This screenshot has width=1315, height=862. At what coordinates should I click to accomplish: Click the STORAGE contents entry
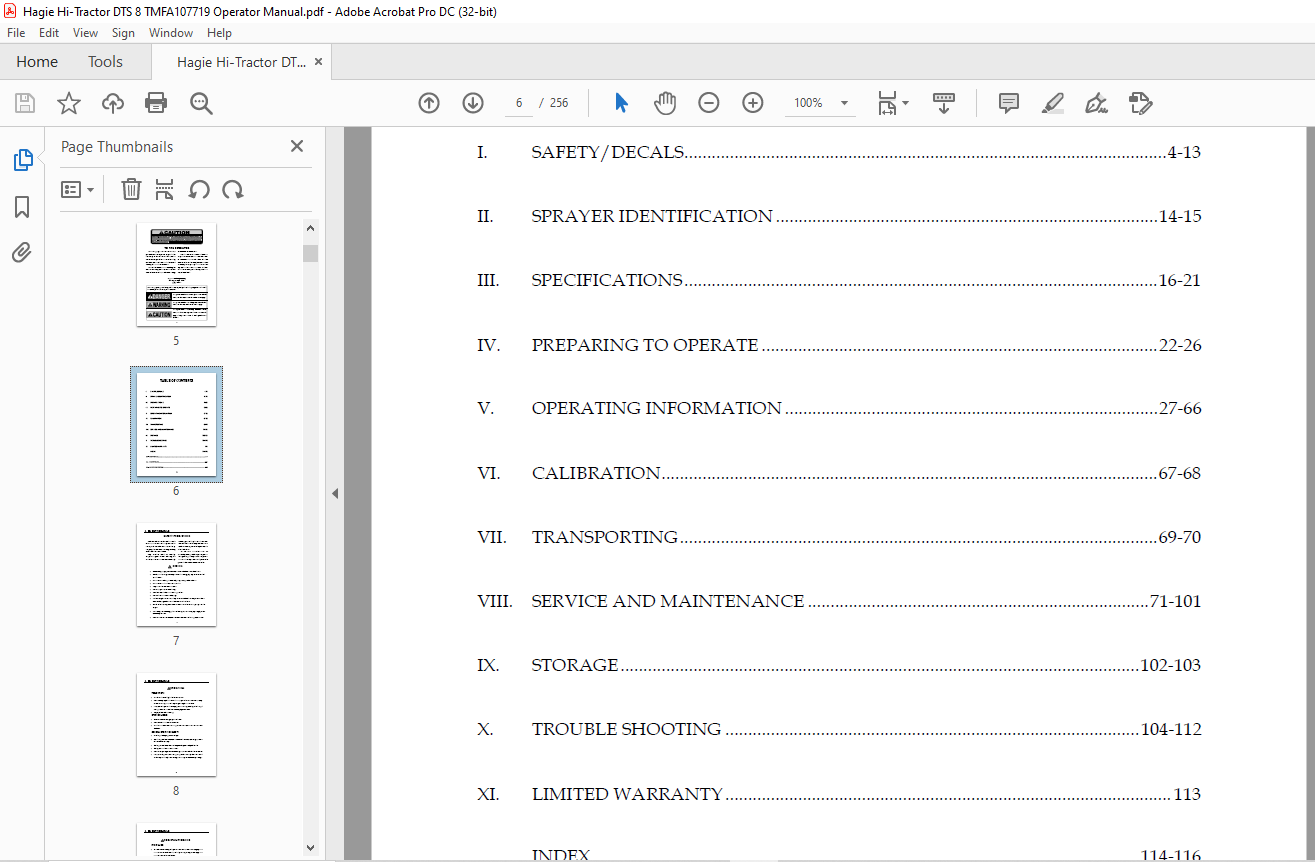coord(839,665)
